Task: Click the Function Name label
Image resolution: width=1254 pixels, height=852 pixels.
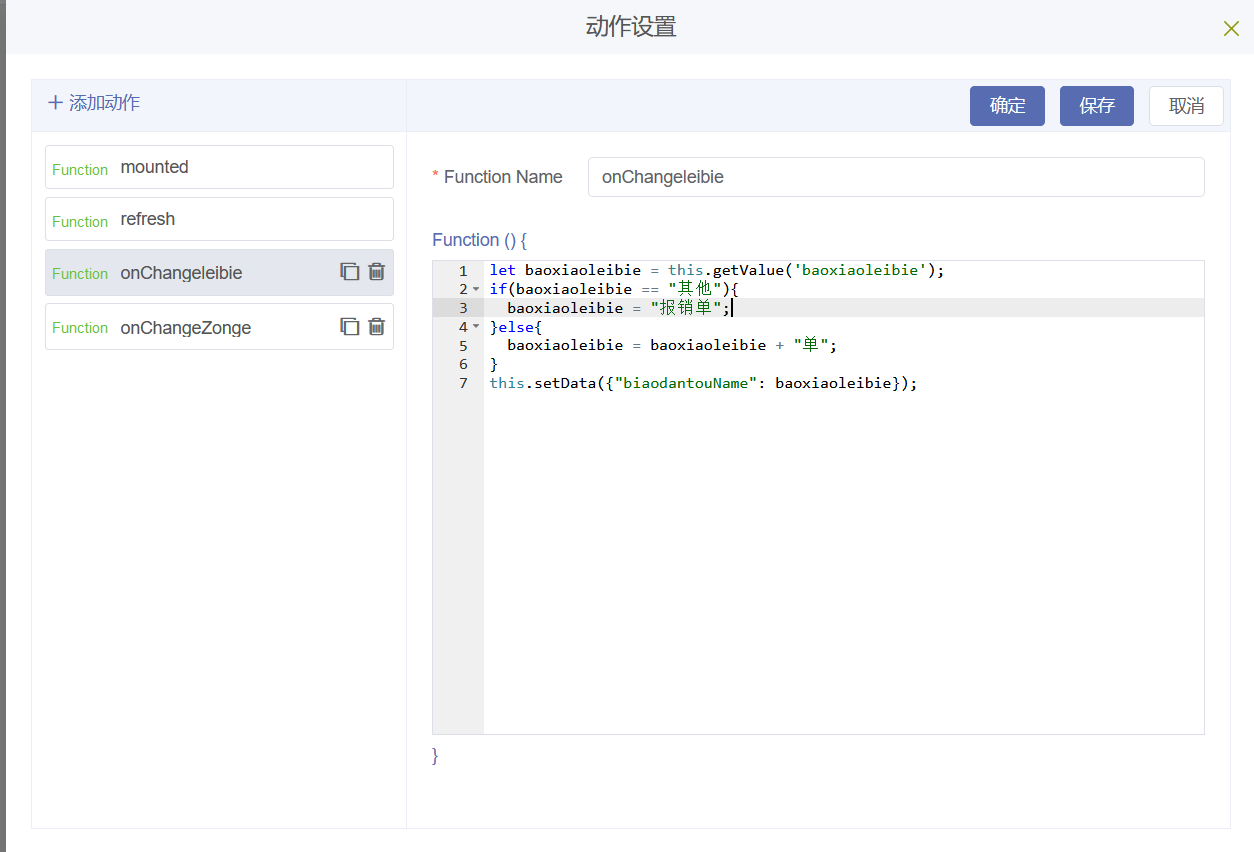Action: pos(503,177)
